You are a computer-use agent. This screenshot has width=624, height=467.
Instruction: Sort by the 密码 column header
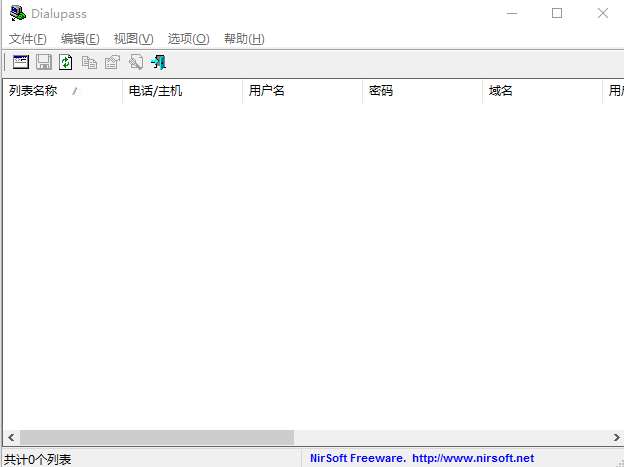[x=423, y=91]
